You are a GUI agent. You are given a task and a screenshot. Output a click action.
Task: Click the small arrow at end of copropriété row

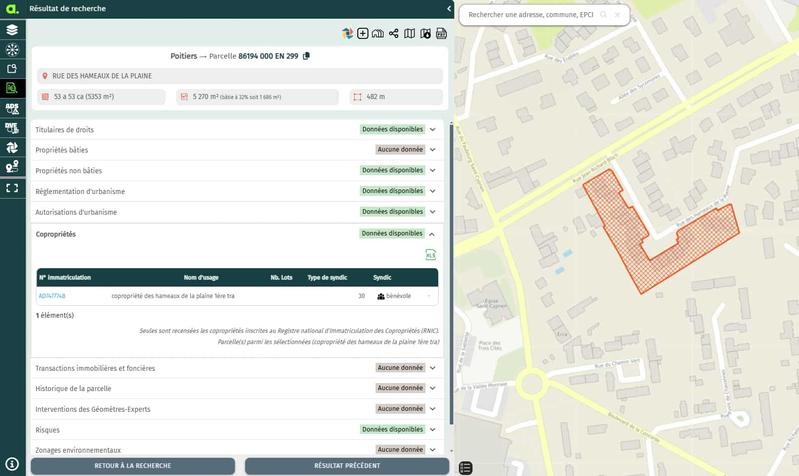(429, 296)
